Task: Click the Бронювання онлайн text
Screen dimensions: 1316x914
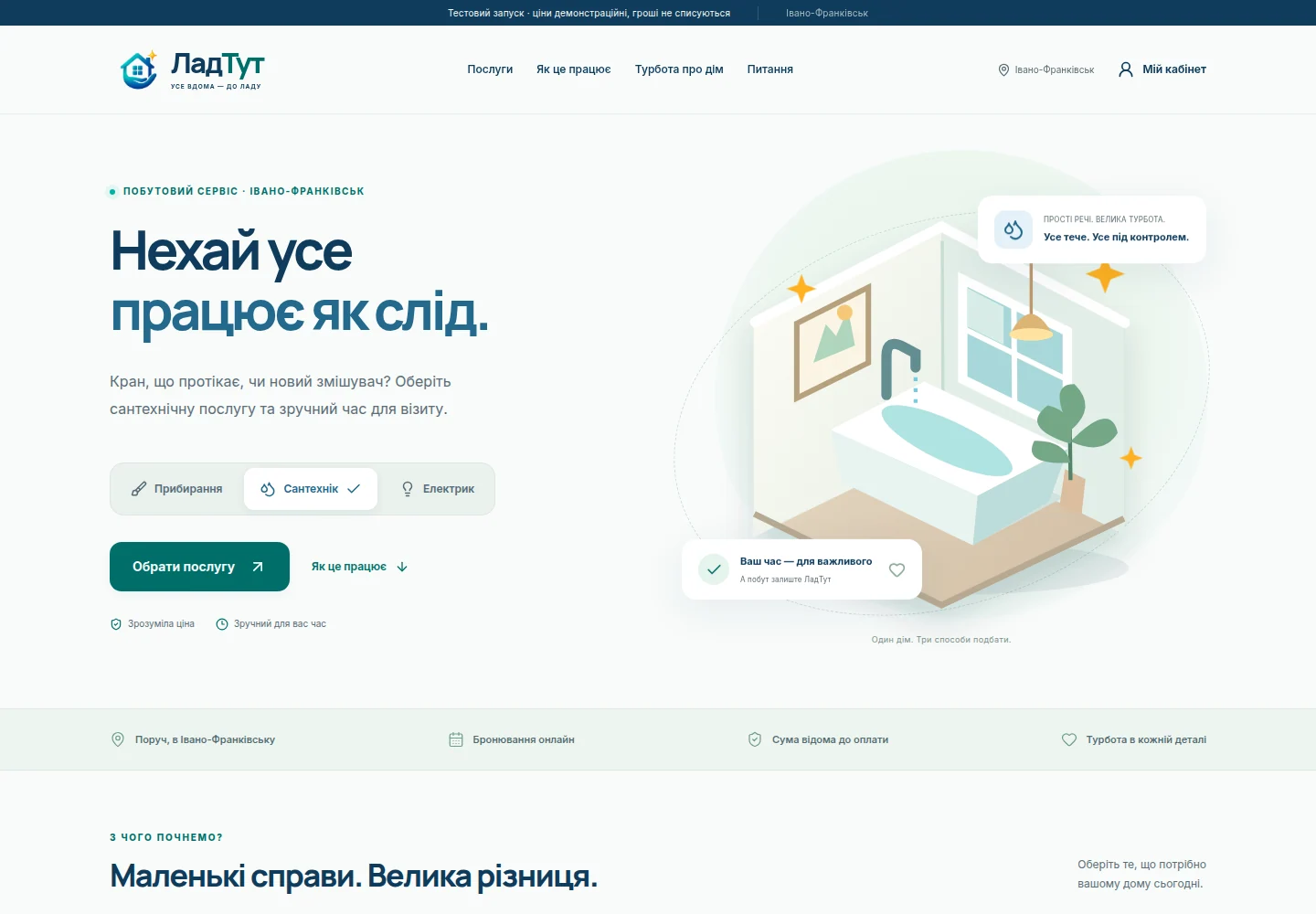Action: [524, 739]
